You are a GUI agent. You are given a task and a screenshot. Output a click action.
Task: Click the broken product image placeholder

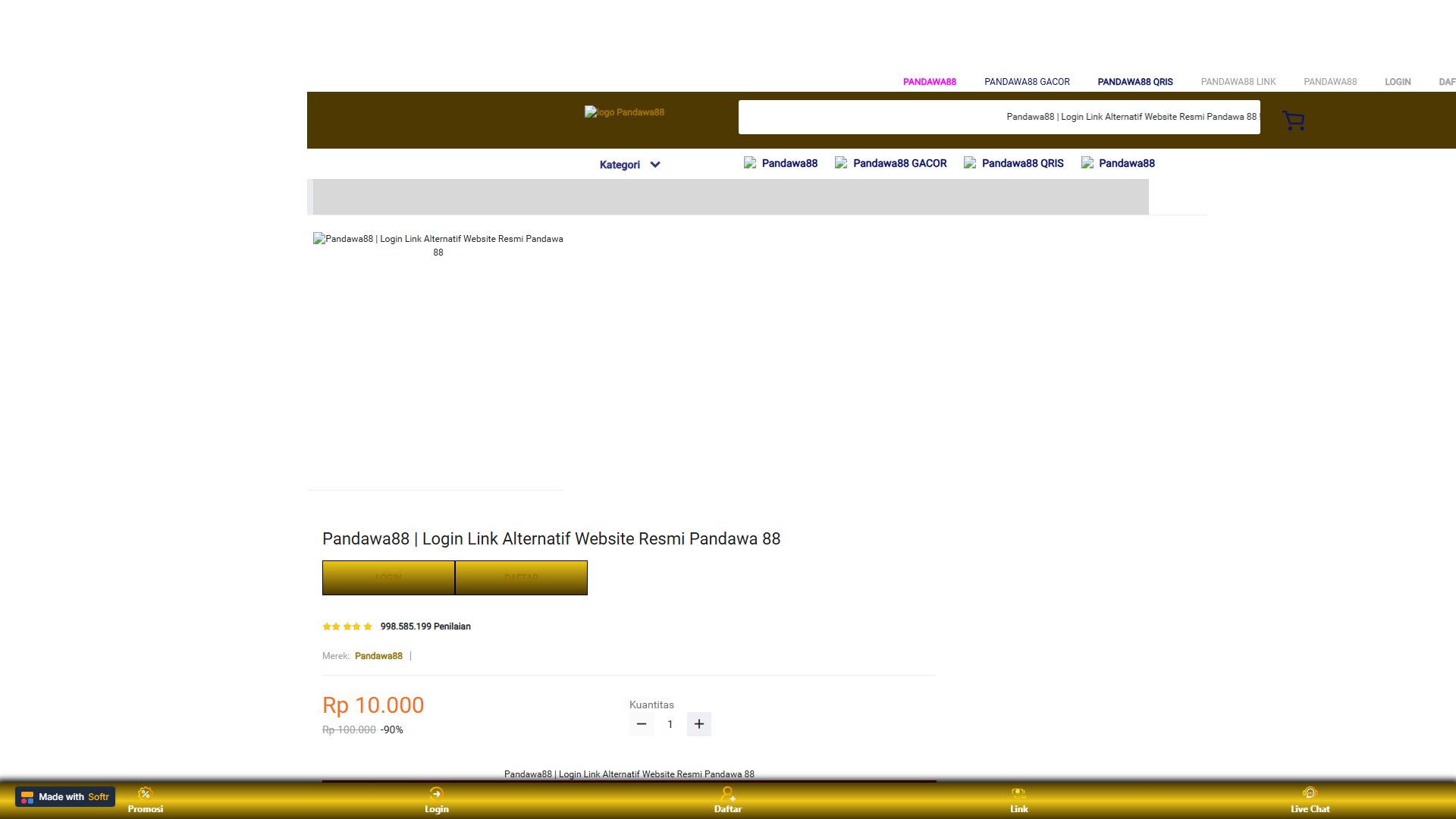(438, 245)
